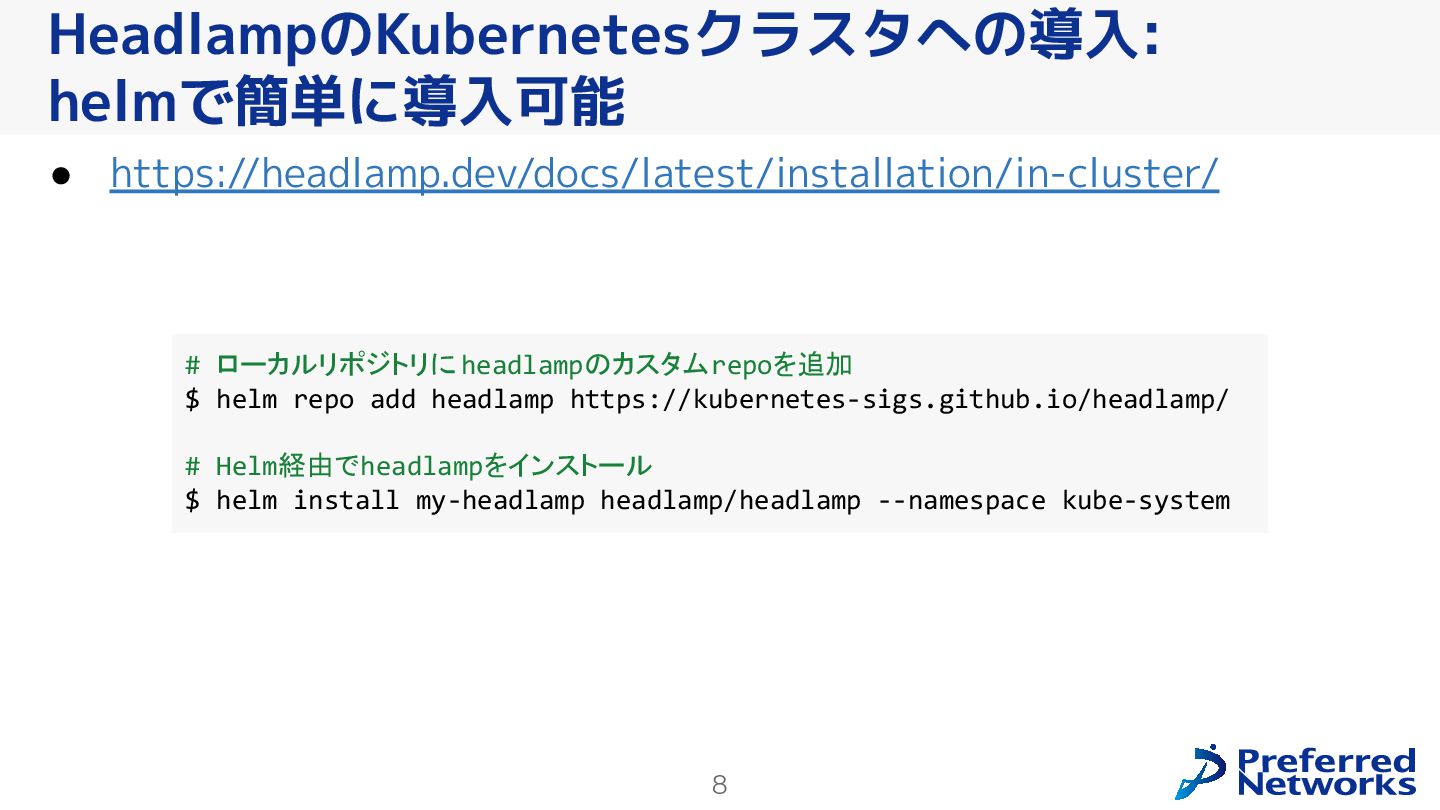The height and width of the screenshot is (810, 1440).
Task: Select the 'helm install my-headlamp' command line
Action: point(708,500)
